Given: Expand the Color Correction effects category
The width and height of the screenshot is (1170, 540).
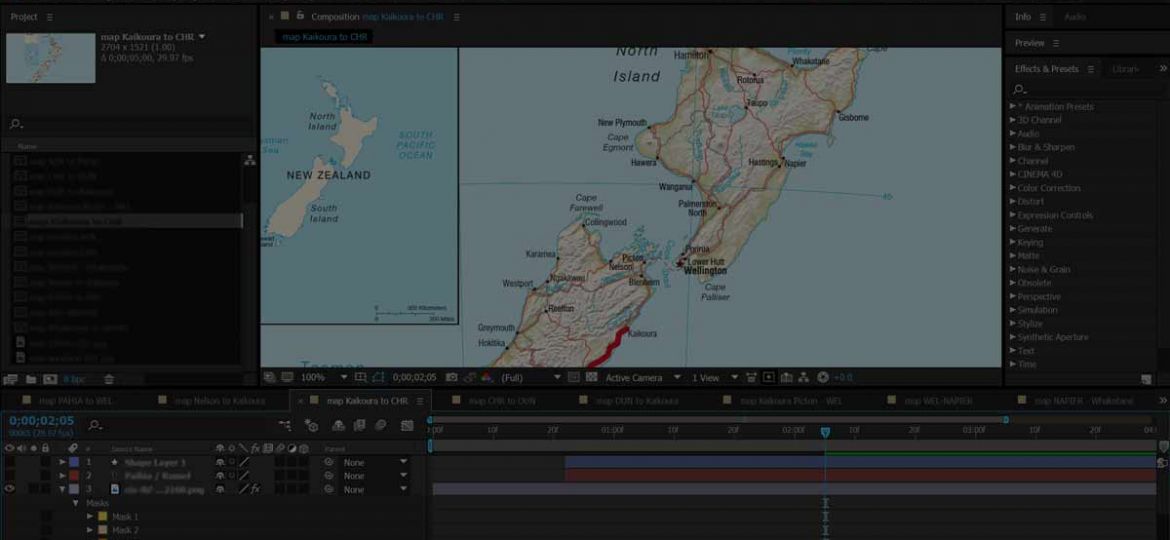Looking at the screenshot, I should click(x=1013, y=188).
